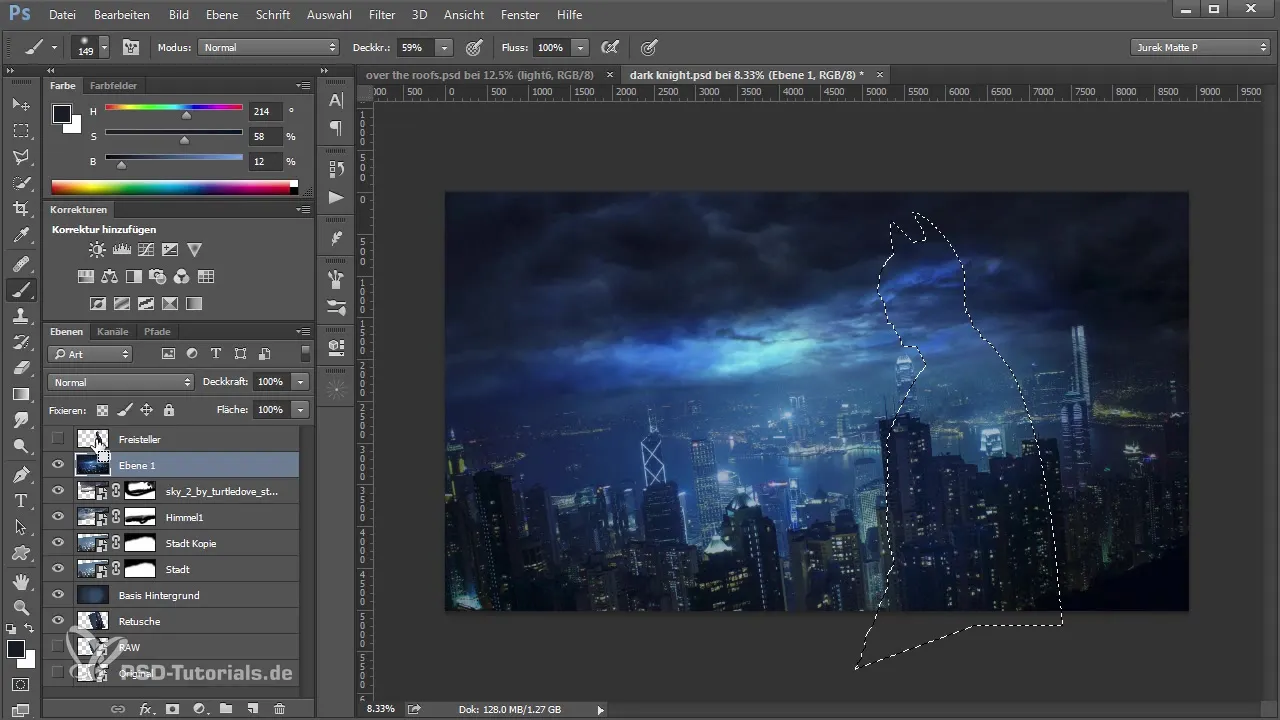This screenshot has height=720, width=1280.
Task: Hide the Retusche layer
Action: tap(58, 621)
